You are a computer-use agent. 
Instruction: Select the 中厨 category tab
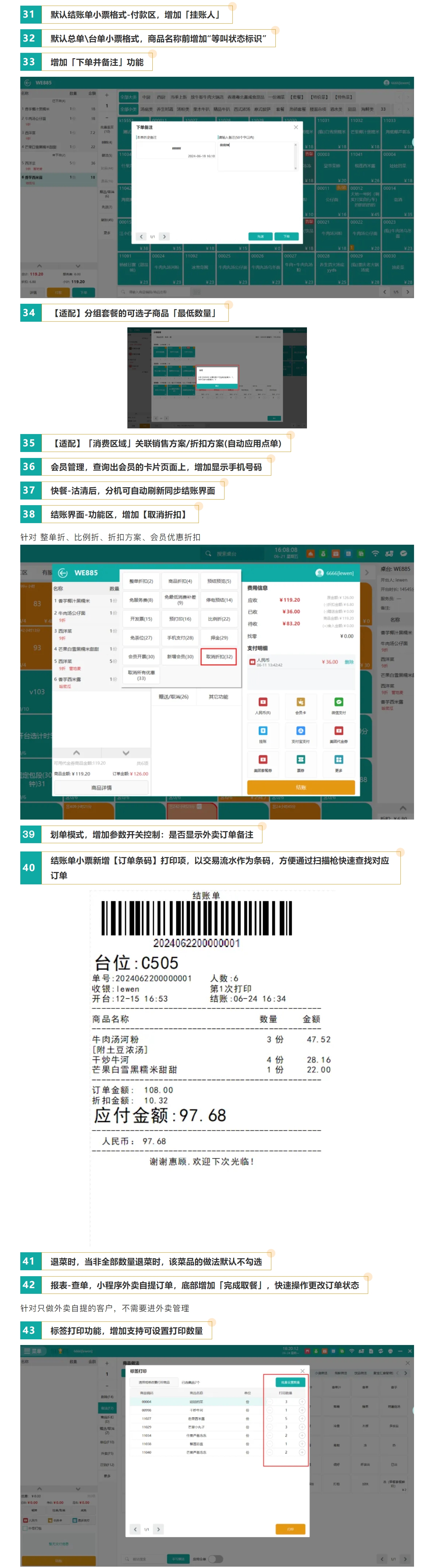coord(146,97)
